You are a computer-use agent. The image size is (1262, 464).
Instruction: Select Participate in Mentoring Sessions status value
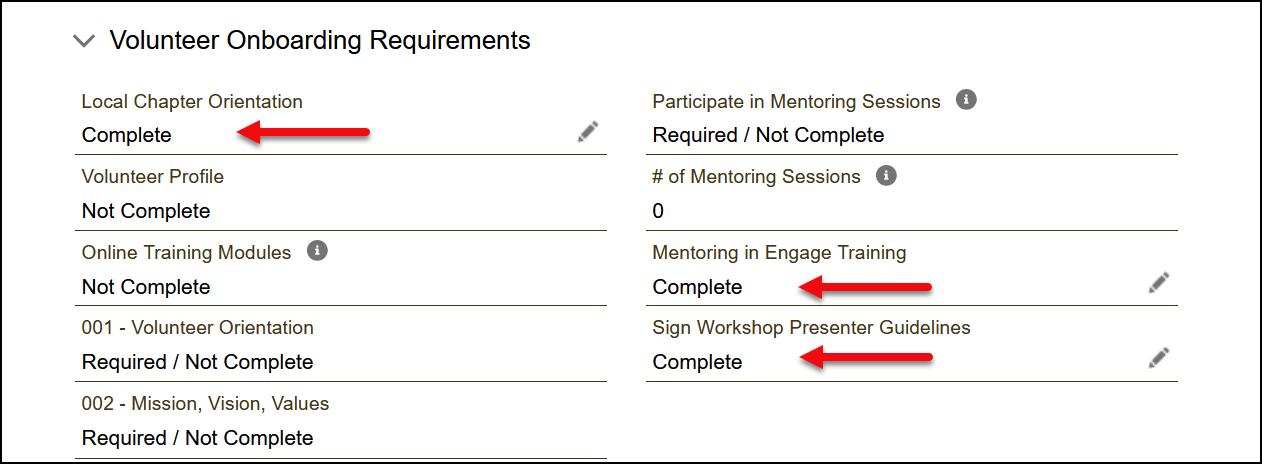point(768,135)
